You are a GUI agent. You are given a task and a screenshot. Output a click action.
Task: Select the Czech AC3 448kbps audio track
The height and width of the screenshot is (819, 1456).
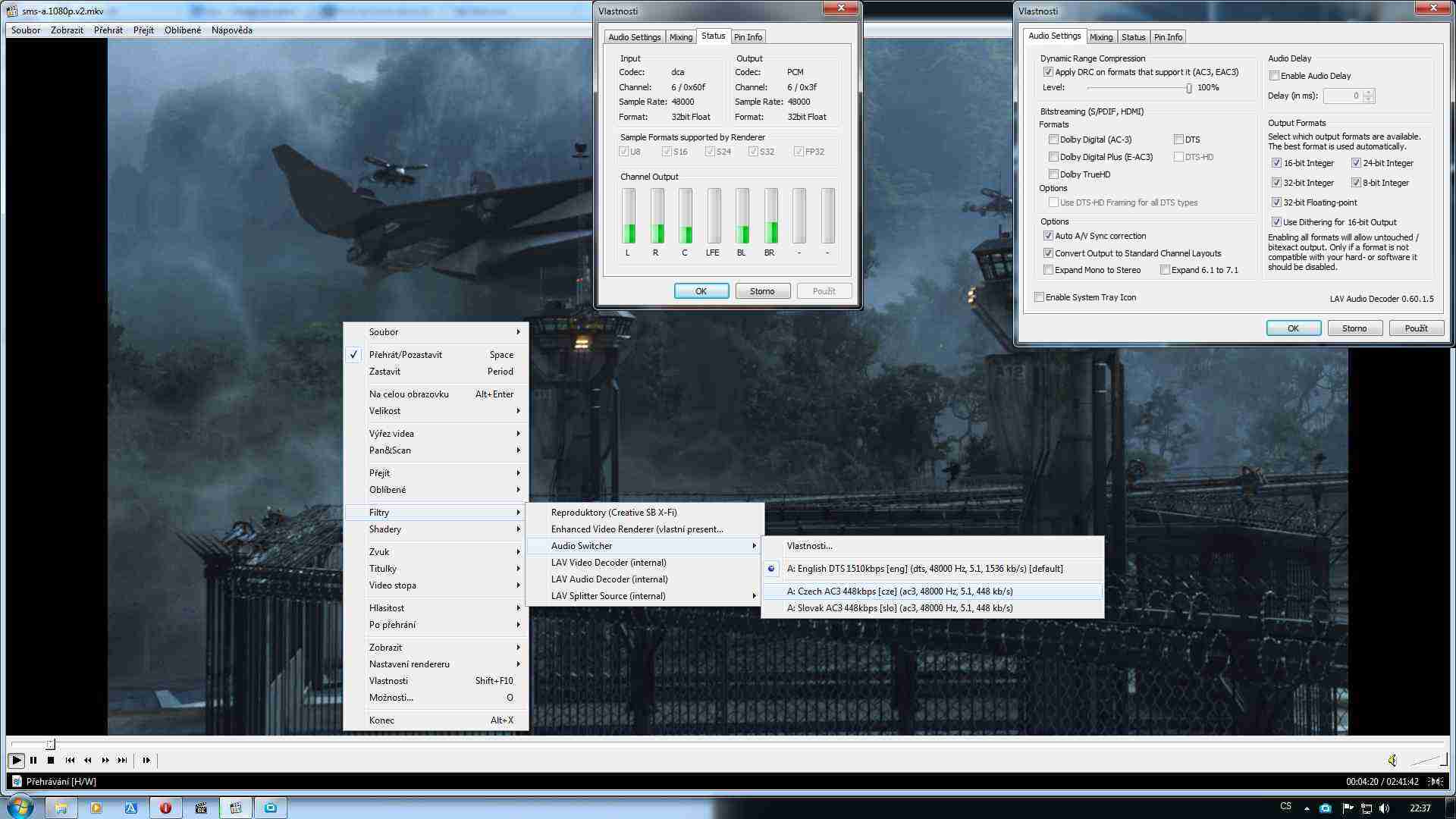899,591
